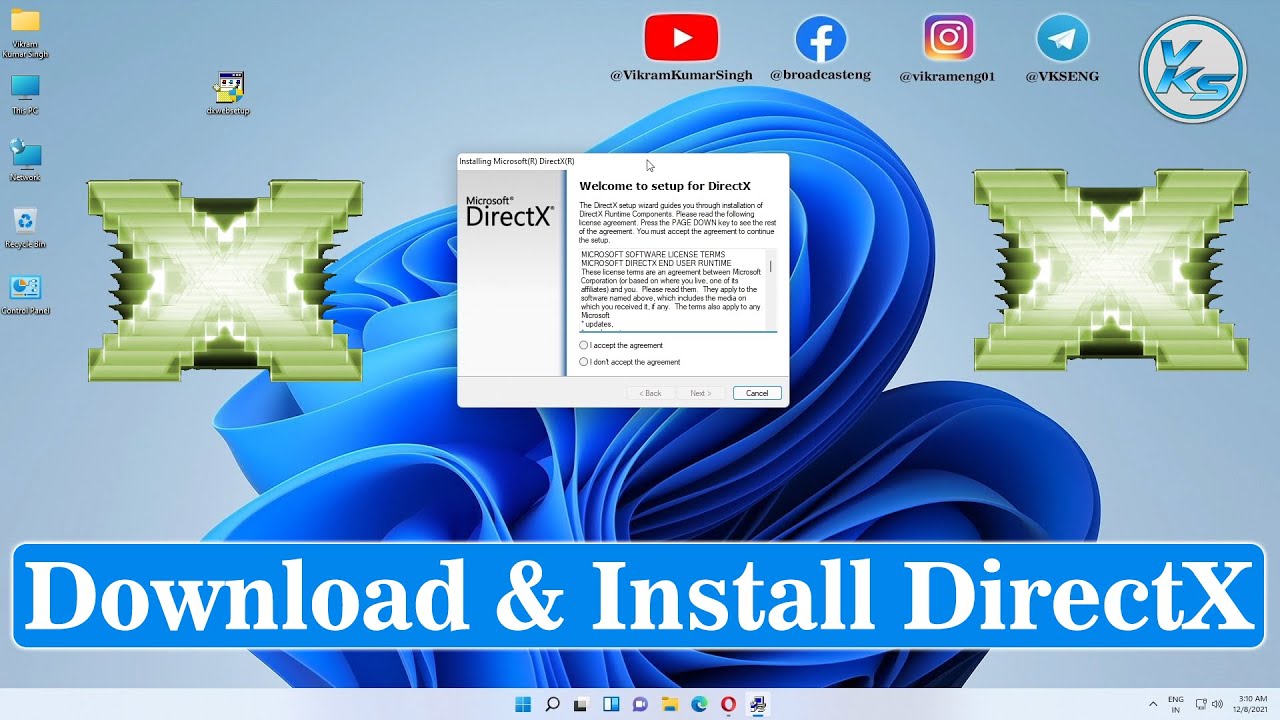
Task: Open taskbar Search magnifier
Action: pos(552,704)
